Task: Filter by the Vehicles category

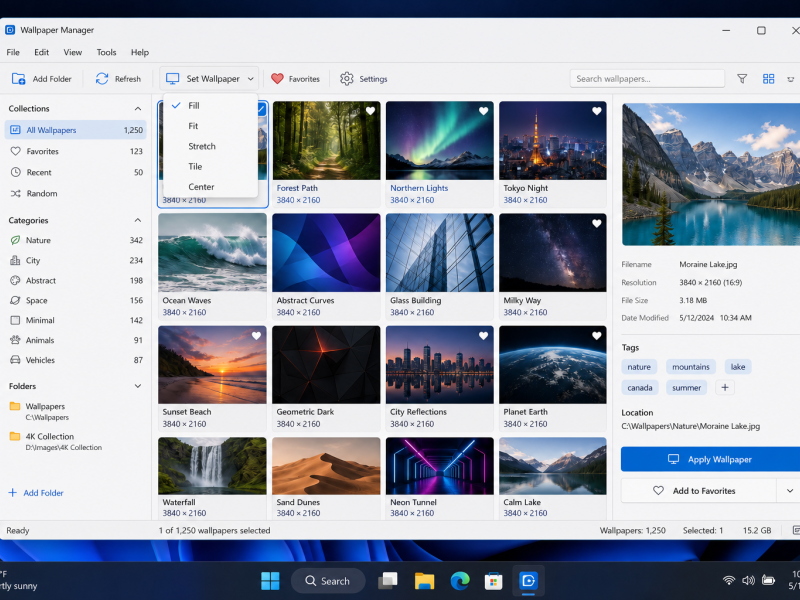Action: 76,360
